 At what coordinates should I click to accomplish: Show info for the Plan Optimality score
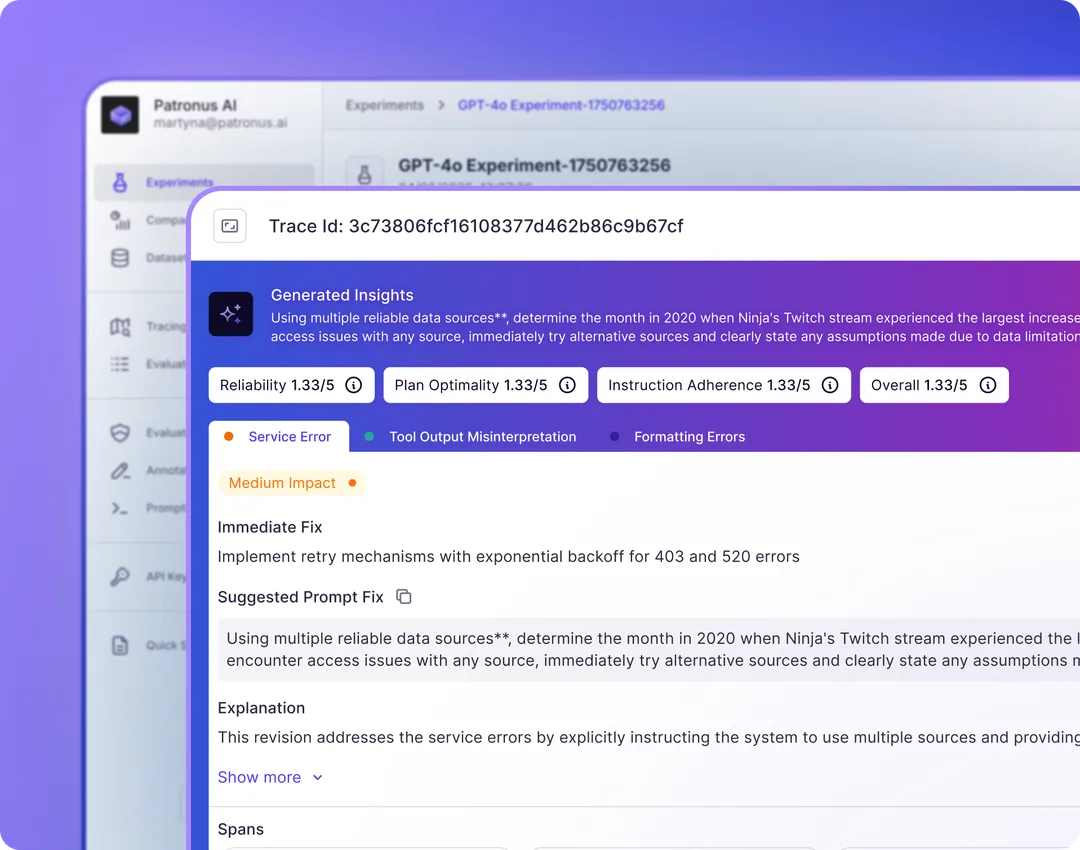point(567,385)
